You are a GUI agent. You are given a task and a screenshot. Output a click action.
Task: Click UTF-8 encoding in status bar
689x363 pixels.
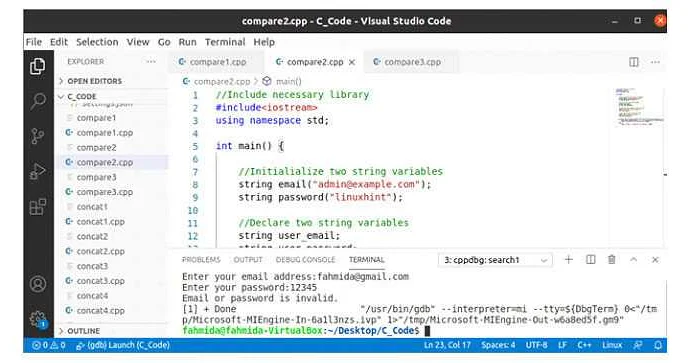coord(536,345)
